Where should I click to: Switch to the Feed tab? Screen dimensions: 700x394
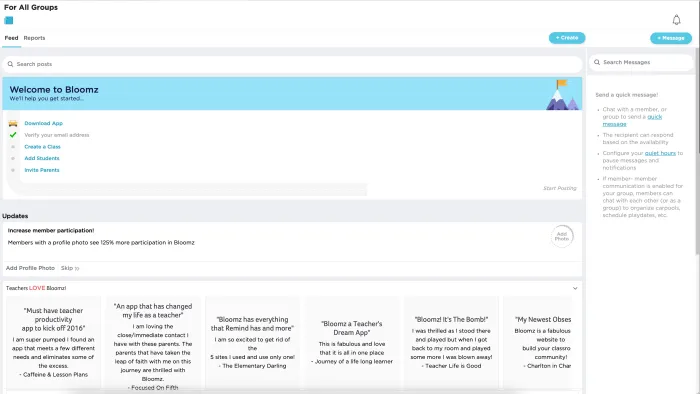tap(11, 38)
